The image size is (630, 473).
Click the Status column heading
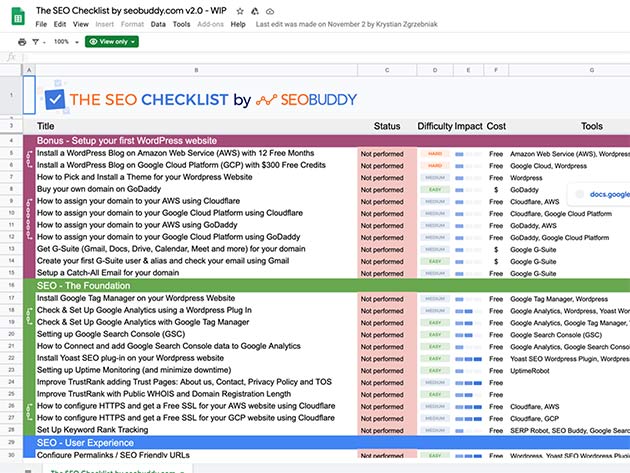pyautogui.click(x=387, y=126)
